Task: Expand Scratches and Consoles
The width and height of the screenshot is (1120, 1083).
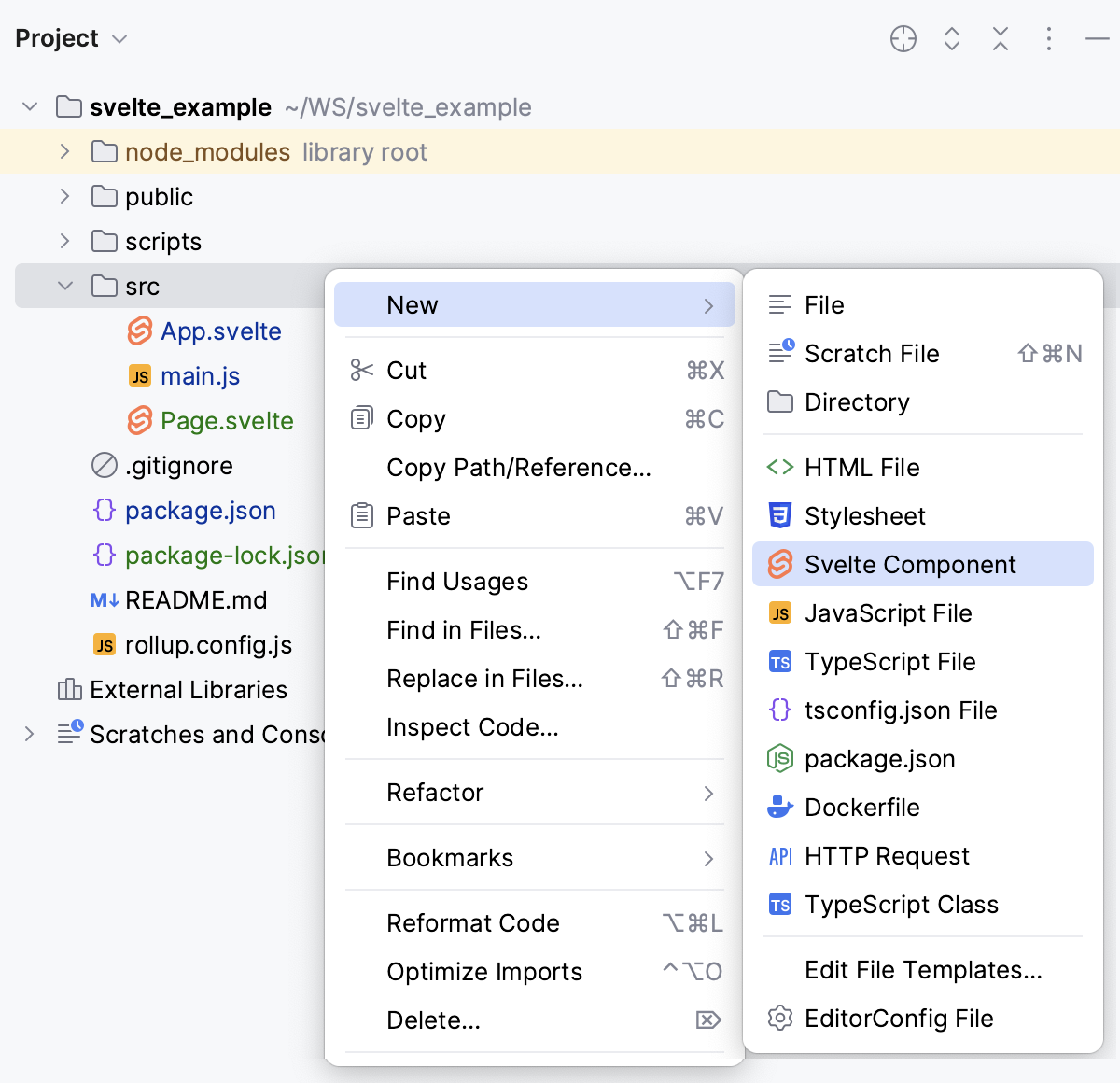Action: point(29,735)
